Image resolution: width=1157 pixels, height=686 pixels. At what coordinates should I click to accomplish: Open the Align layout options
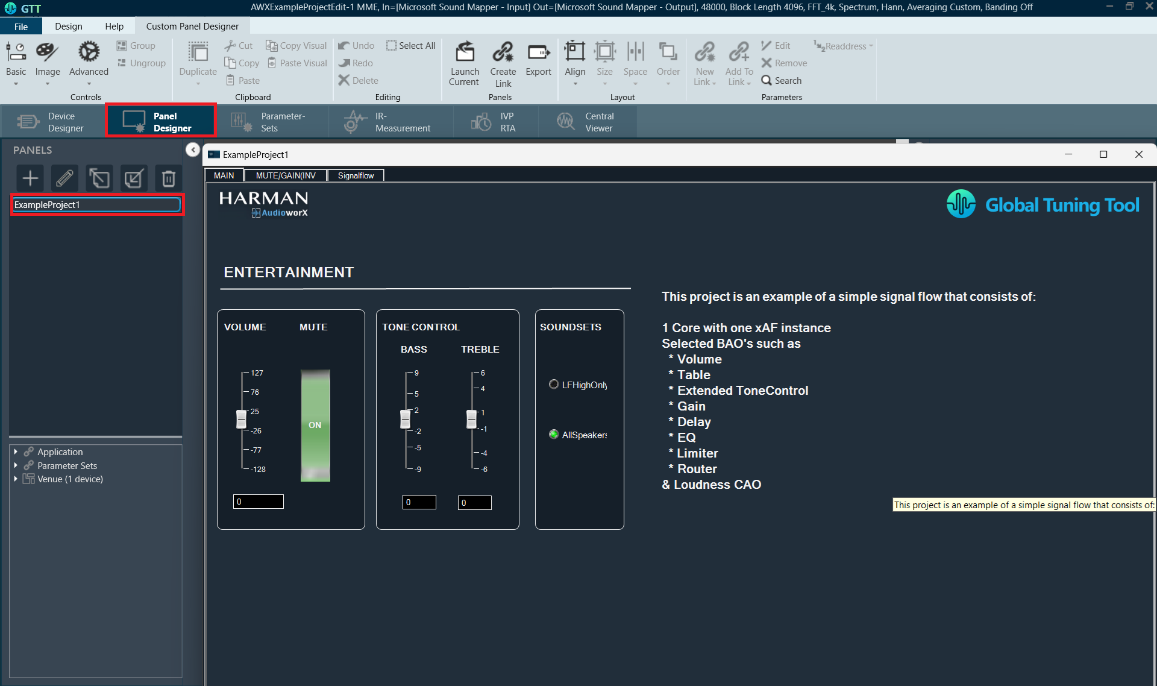click(x=575, y=63)
